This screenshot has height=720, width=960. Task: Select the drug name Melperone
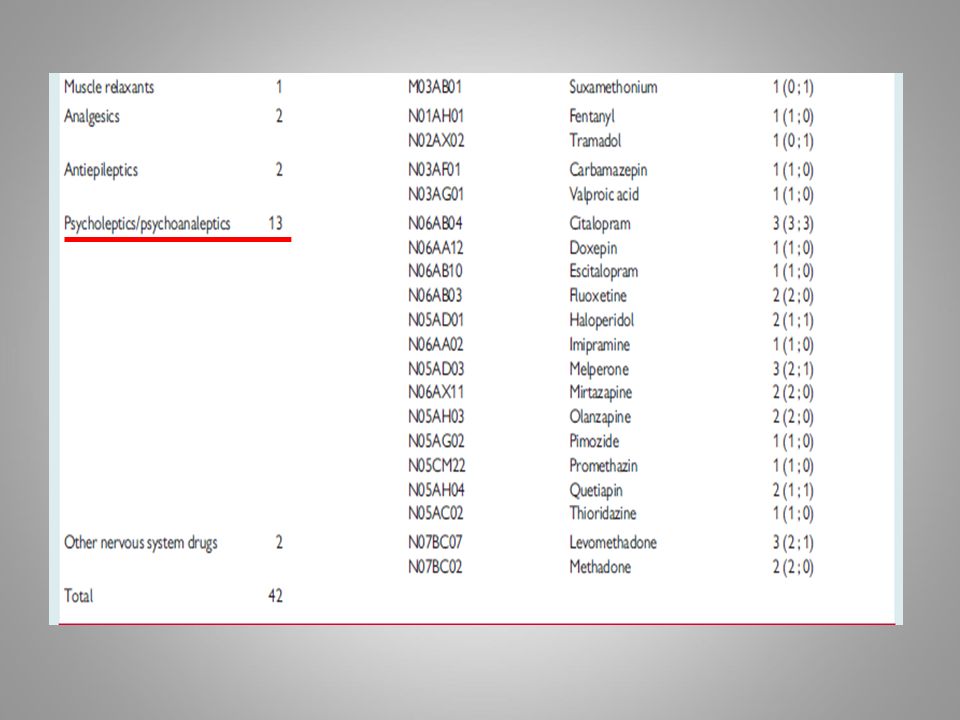599,370
